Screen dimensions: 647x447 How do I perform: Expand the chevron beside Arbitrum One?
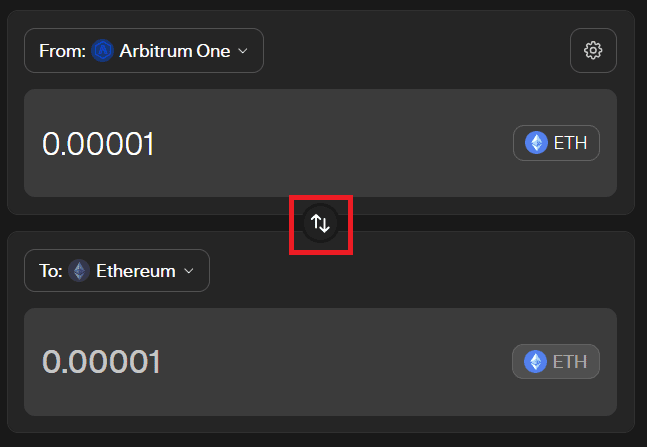(242, 51)
